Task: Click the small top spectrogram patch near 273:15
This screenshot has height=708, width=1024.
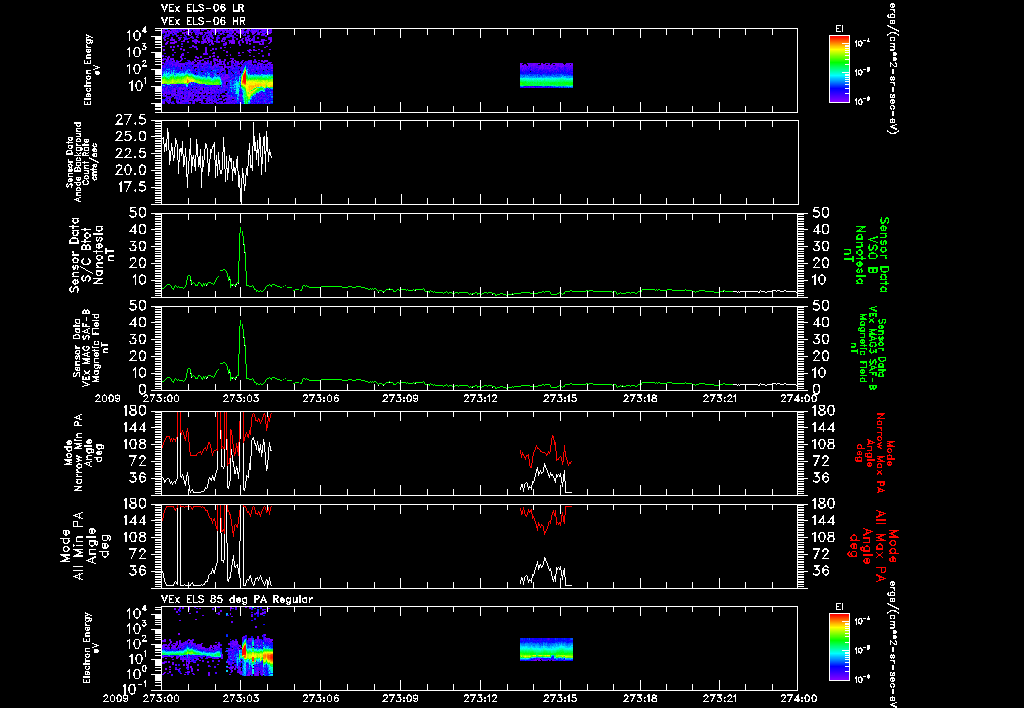Action: pos(546,75)
